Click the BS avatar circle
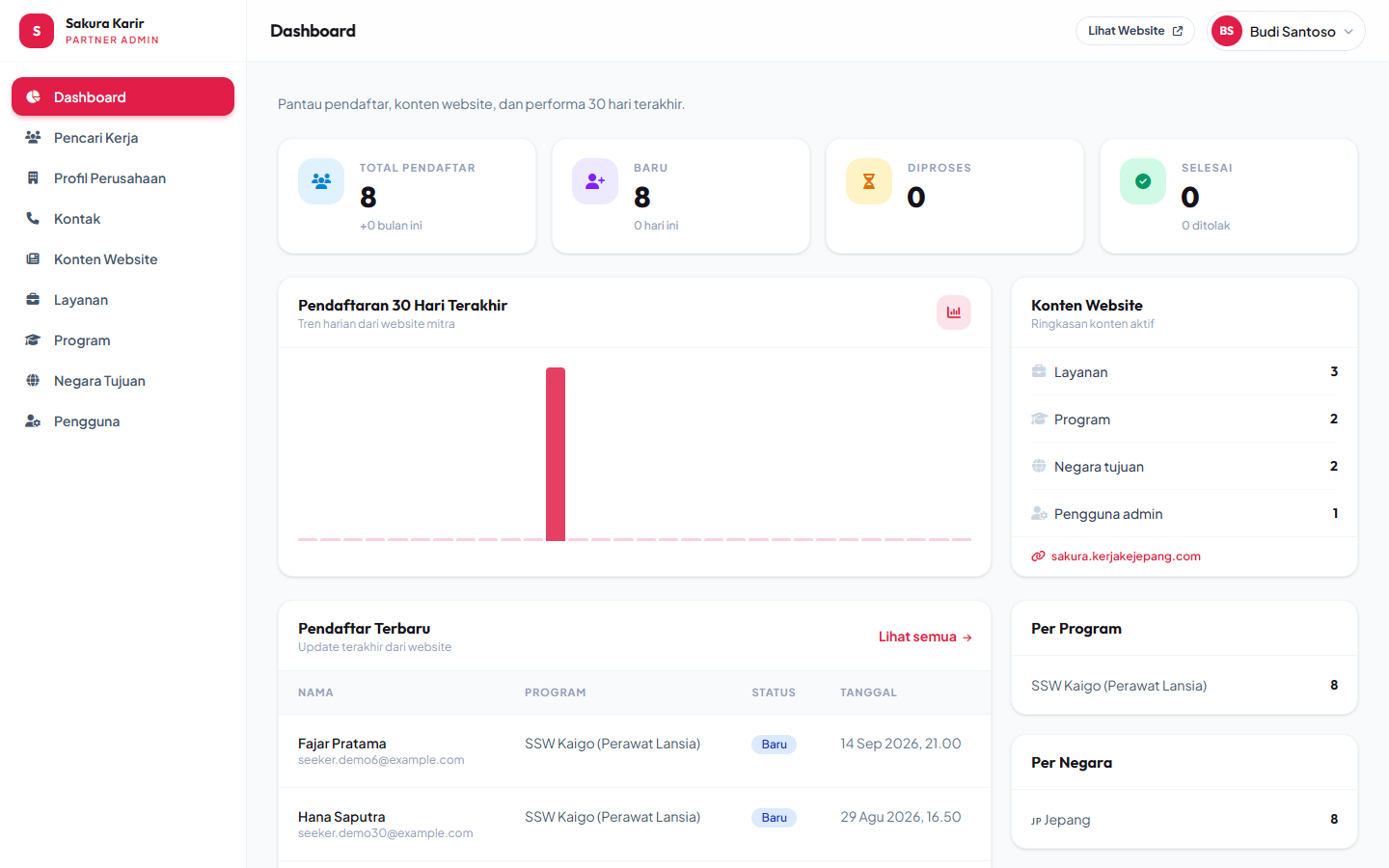Screen dimensions: 1389x868 click(x=1227, y=31)
